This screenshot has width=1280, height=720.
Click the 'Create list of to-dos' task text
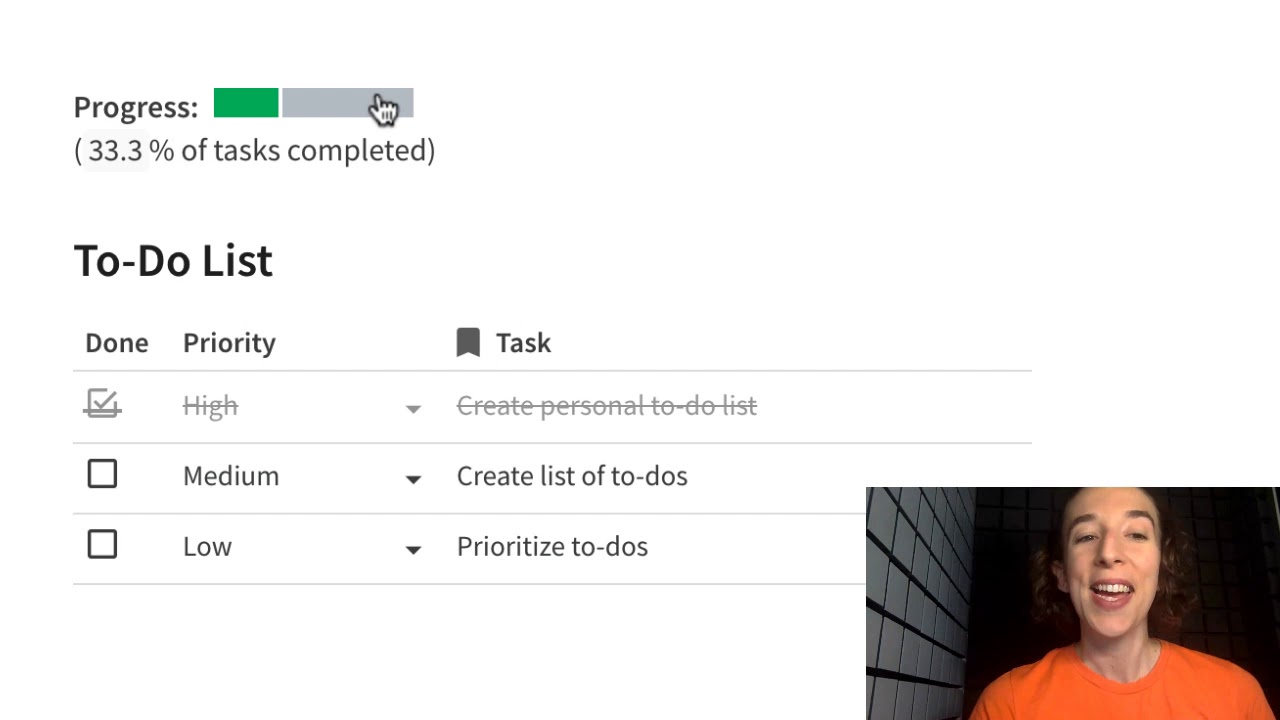pyautogui.click(x=572, y=476)
